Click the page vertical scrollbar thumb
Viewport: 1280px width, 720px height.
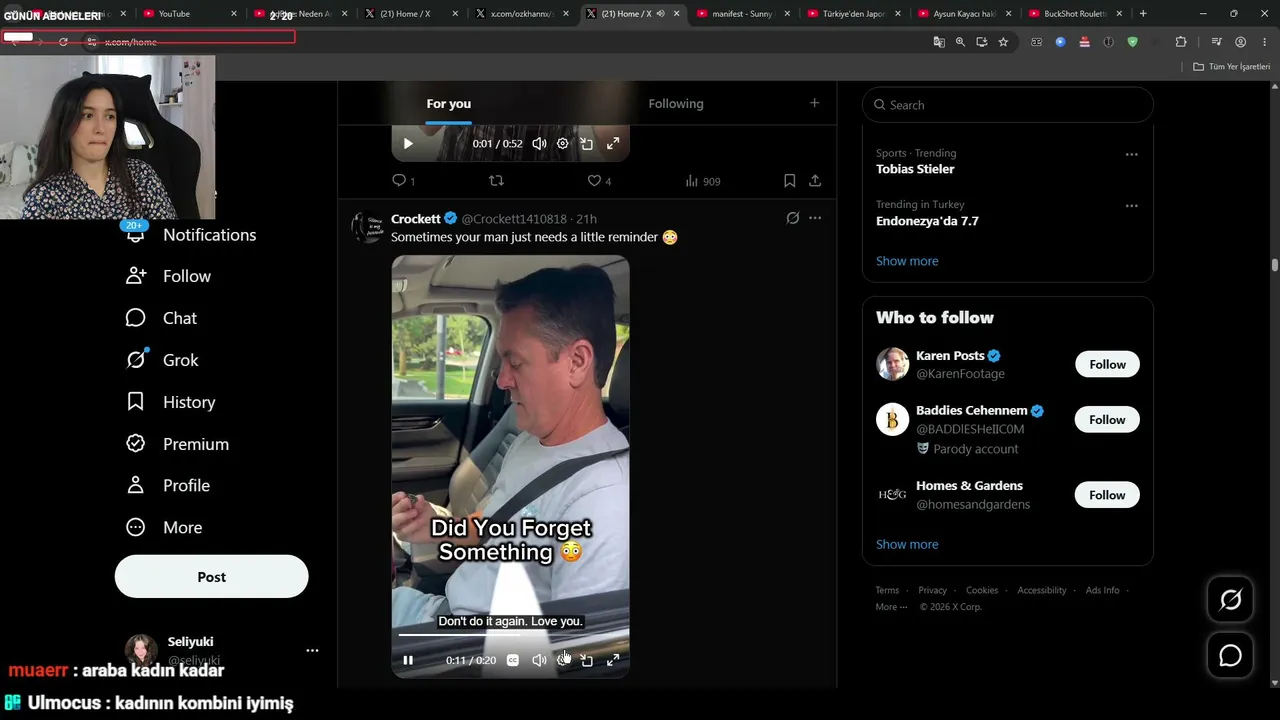pos(1275,265)
